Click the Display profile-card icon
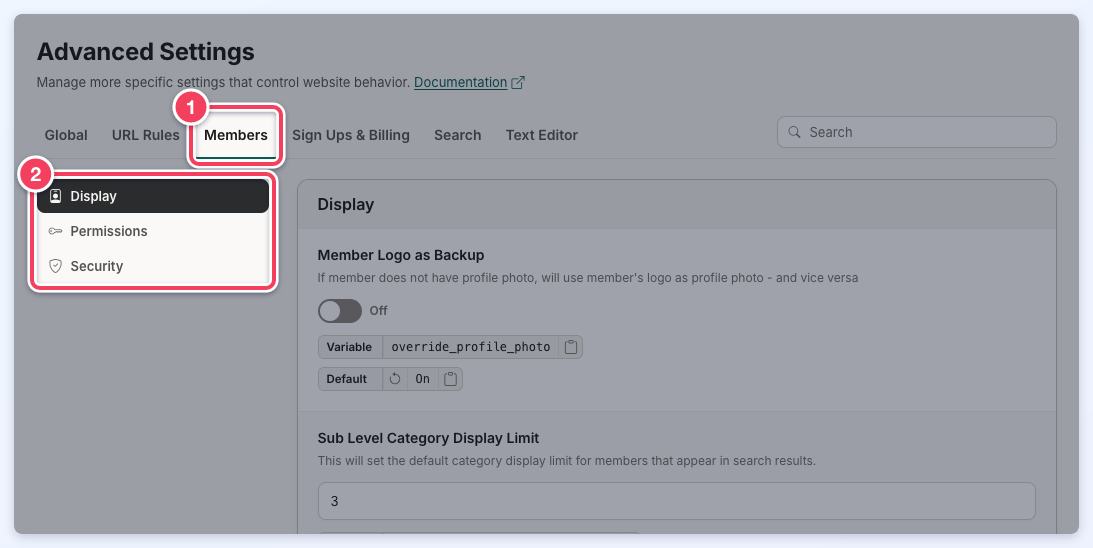The image size is (1093, 548). pyautogui.click(x=56, y=196)
